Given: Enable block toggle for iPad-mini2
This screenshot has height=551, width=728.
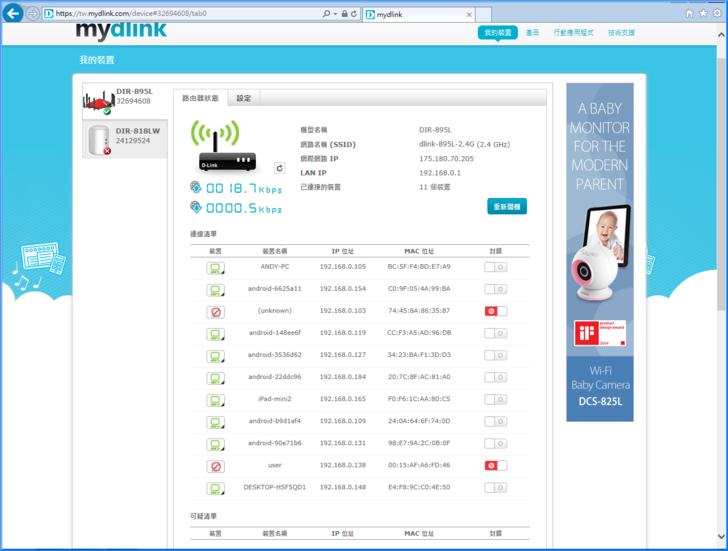Looking at the screenshot, I should pyautogui.click(x=495, y=399).
